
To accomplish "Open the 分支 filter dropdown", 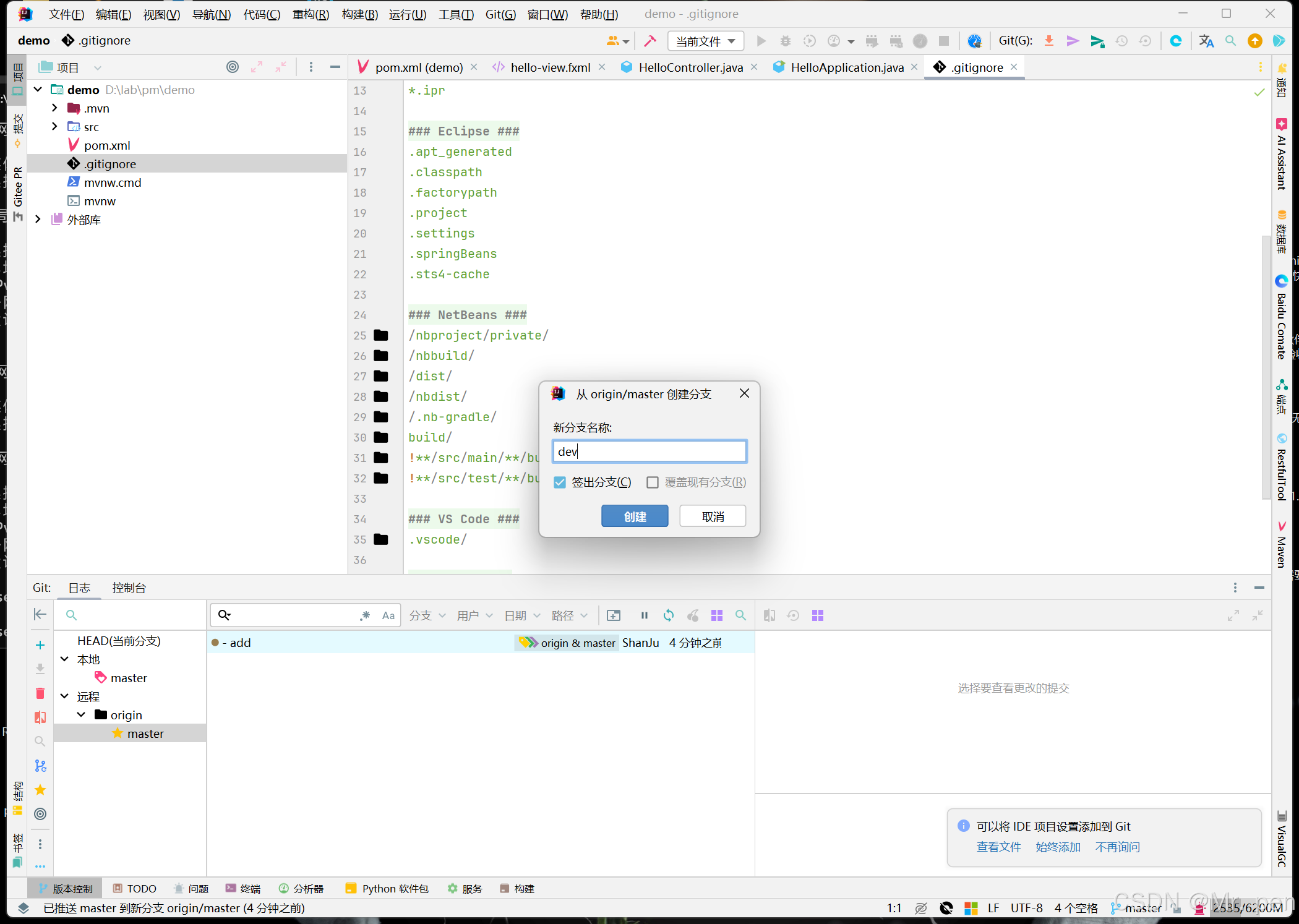I will click(427, 615).
